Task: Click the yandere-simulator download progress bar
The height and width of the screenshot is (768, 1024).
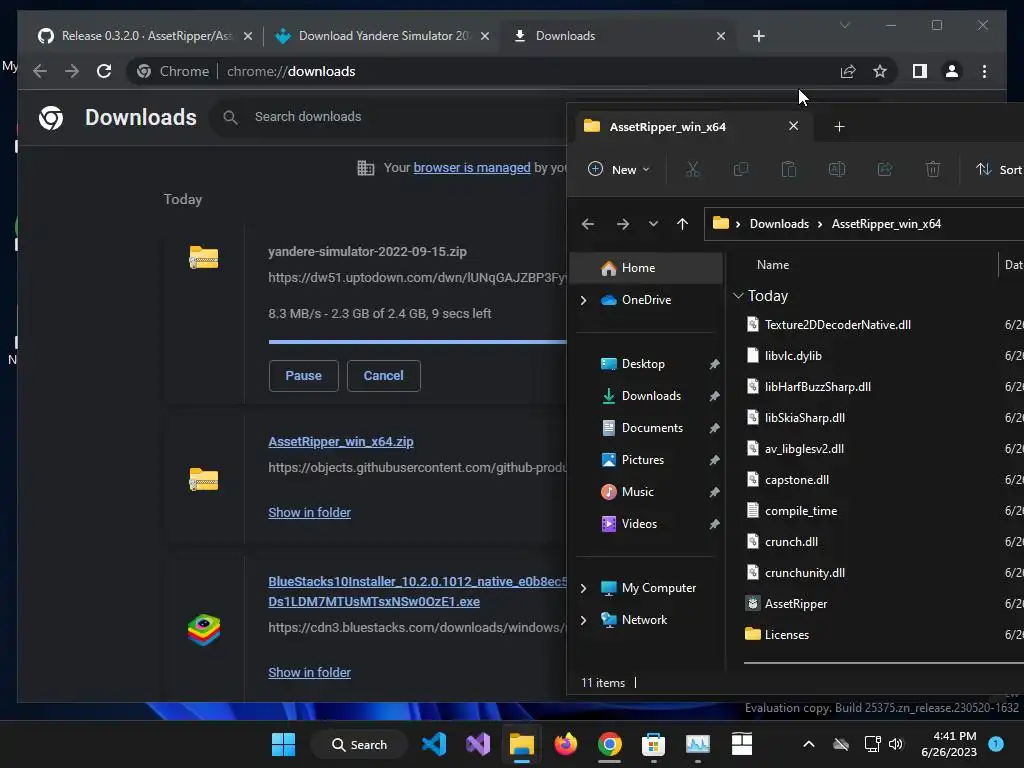Action: [x=417, y=342]
